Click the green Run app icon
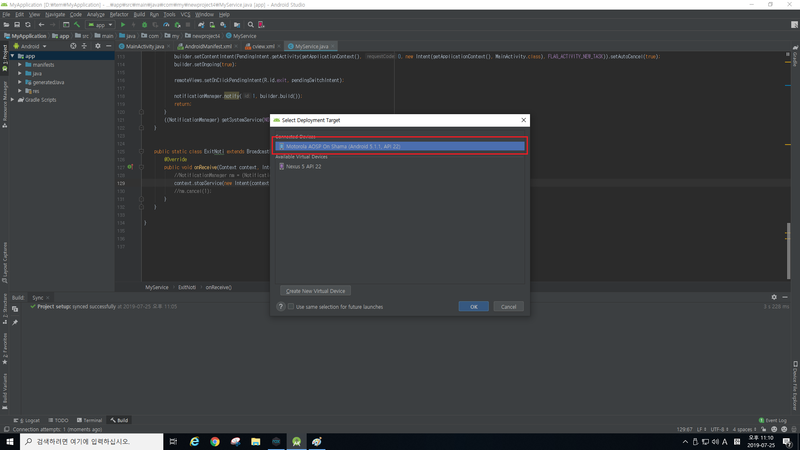The image size is (800, 450). coord(123,24)
